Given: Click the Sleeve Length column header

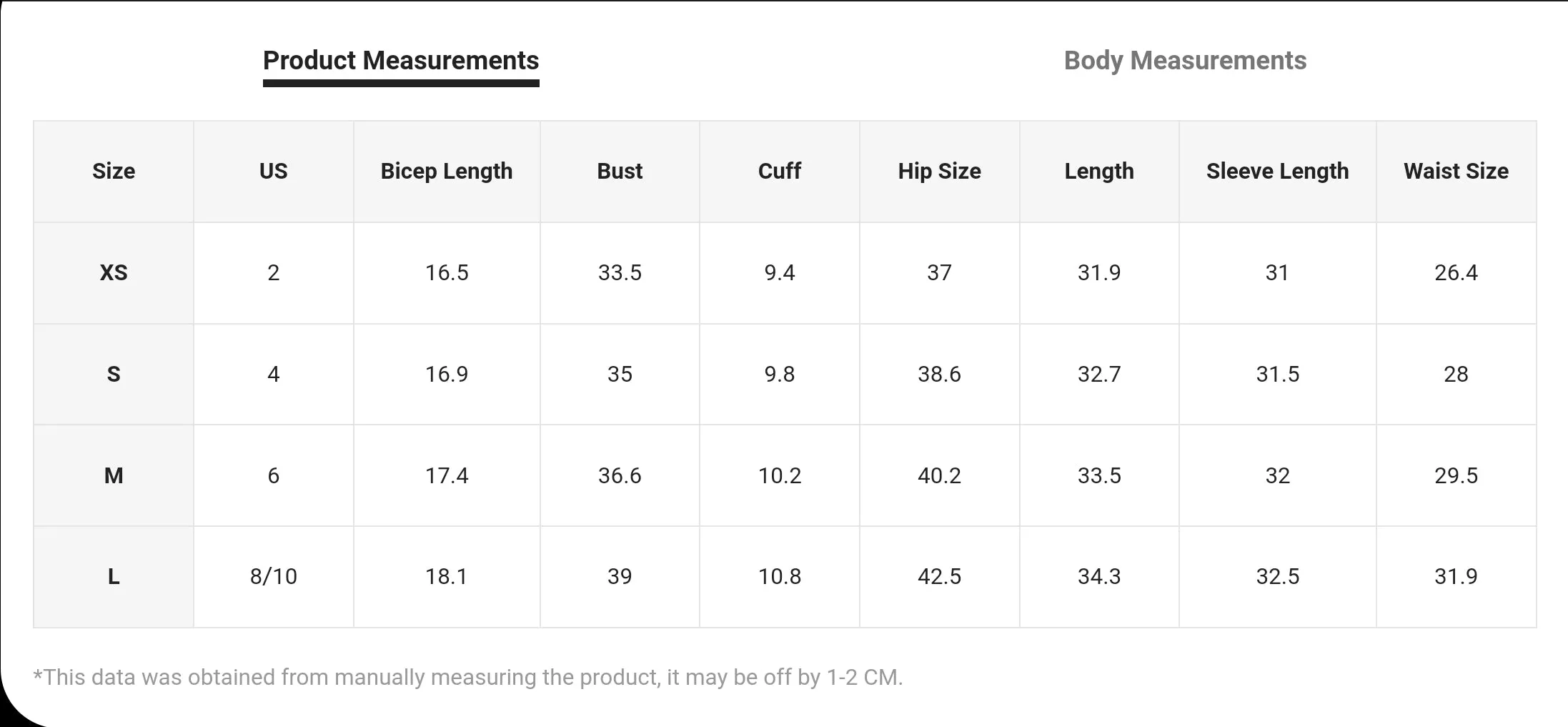Looking at the screenshot, I should (x=1277, y=172).
